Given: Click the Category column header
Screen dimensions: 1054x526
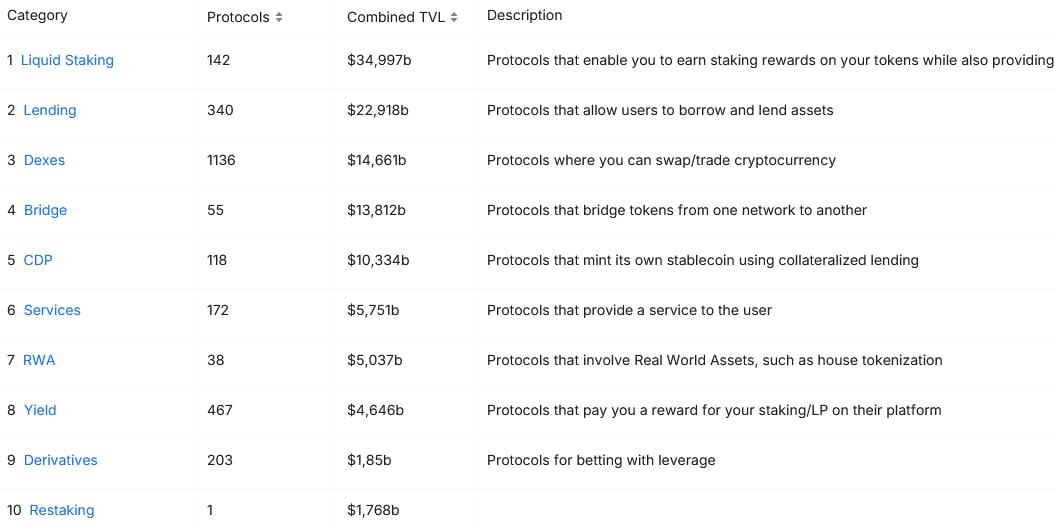Looking at the screenshot, I should pos(37,16).
